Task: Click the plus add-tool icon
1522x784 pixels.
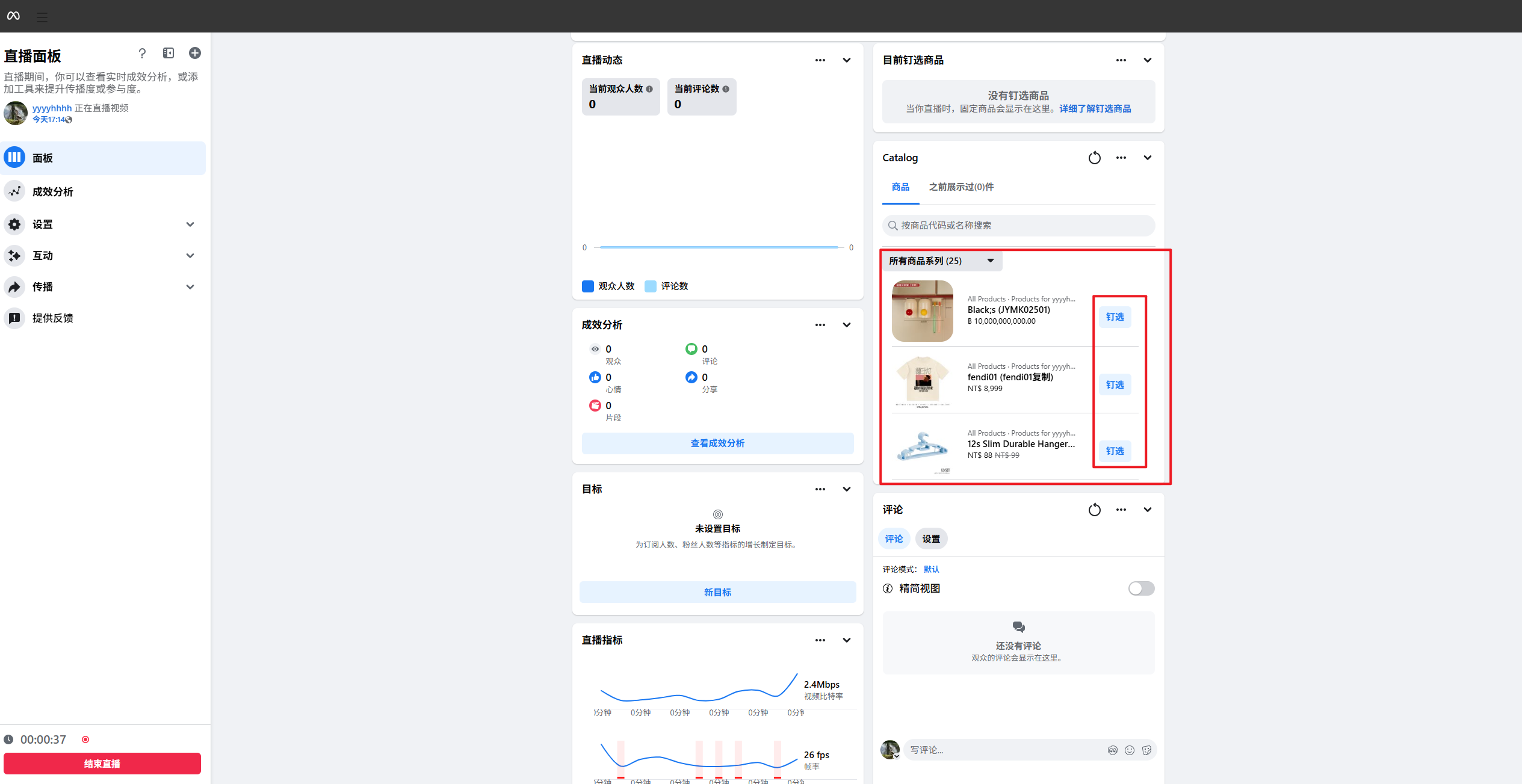Action: pos(195,53)
